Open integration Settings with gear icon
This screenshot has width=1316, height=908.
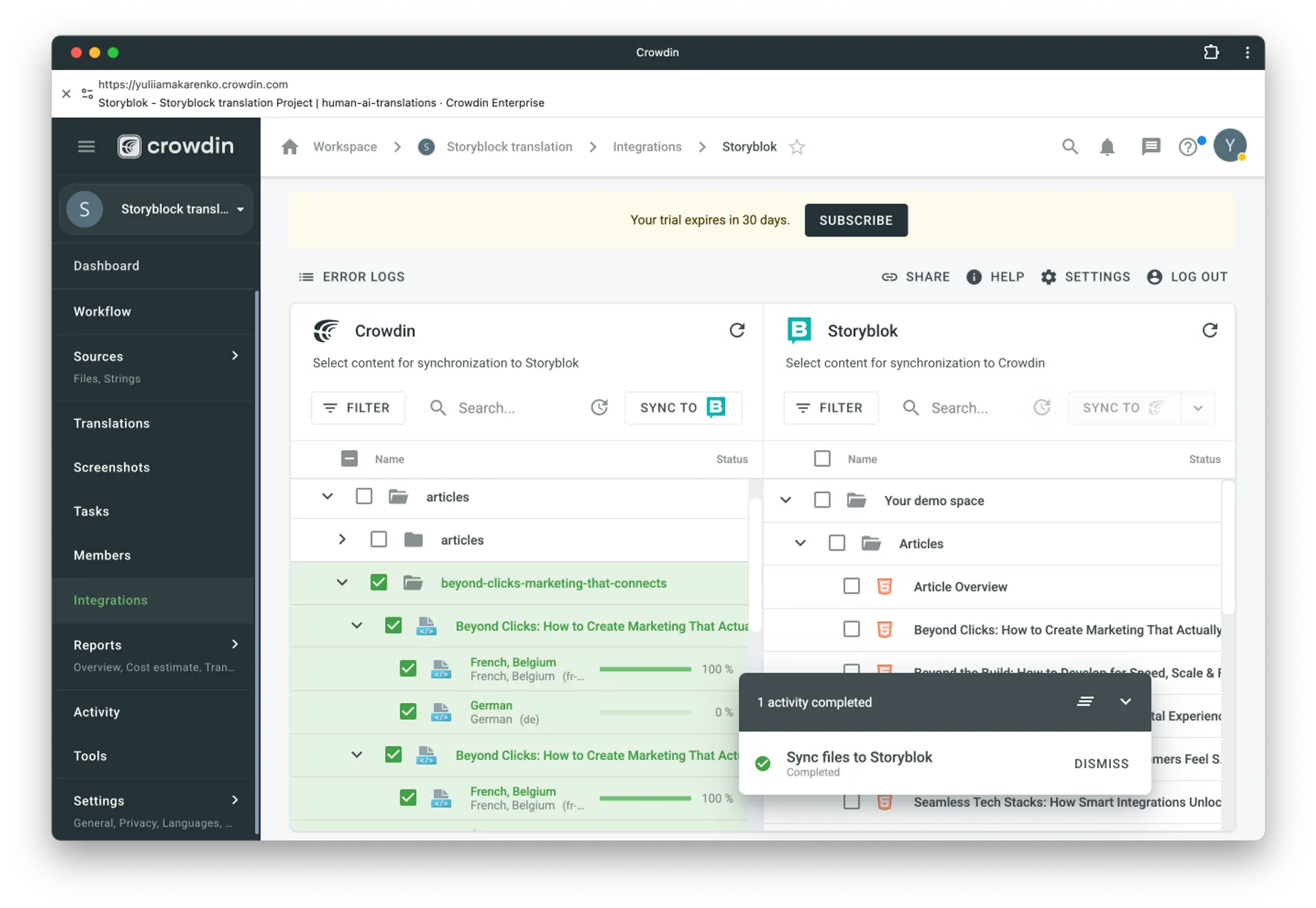point(1085,277)
